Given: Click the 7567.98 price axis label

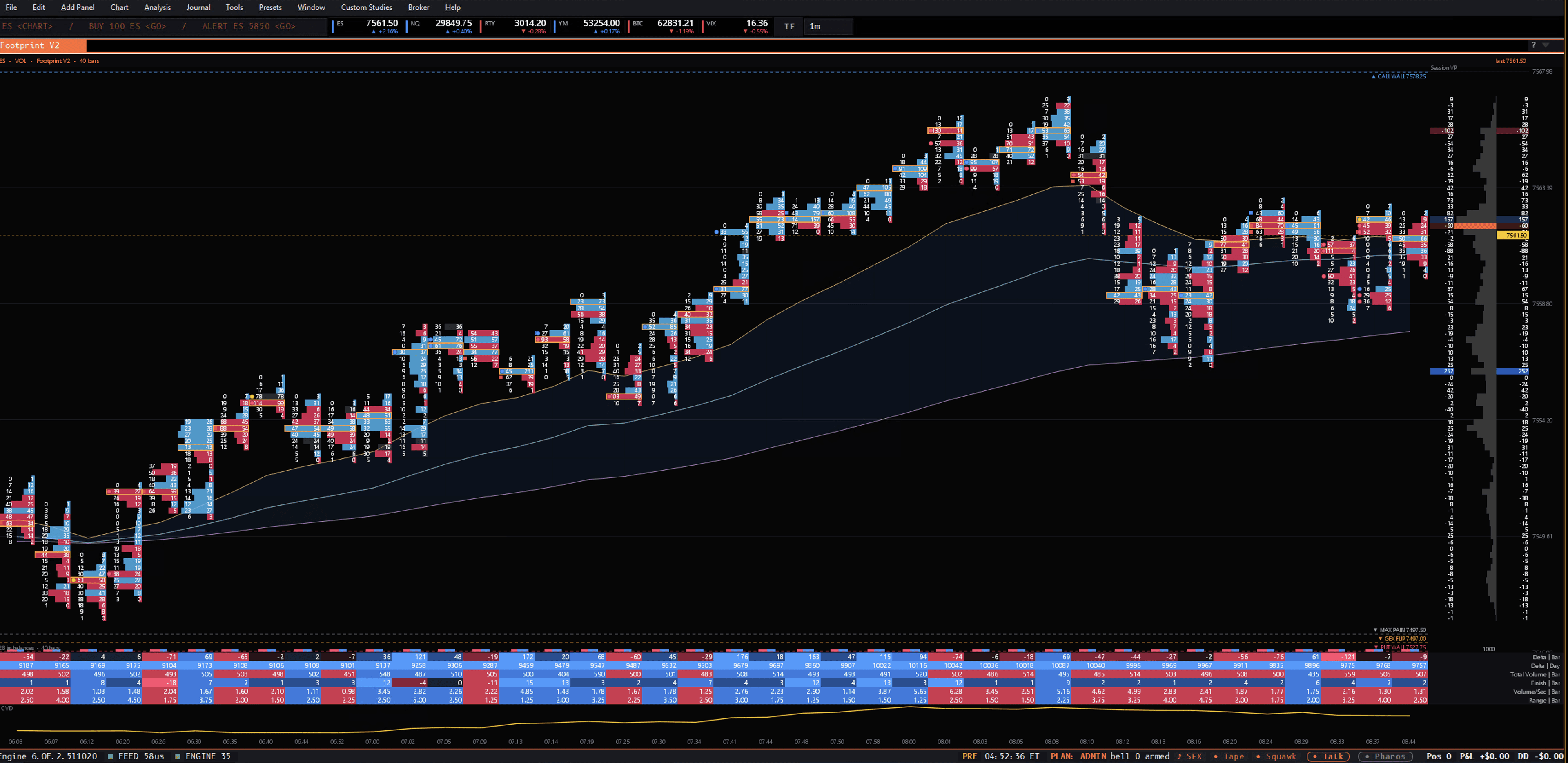Looking at the screenshot, I should [x=1542, y=71].
